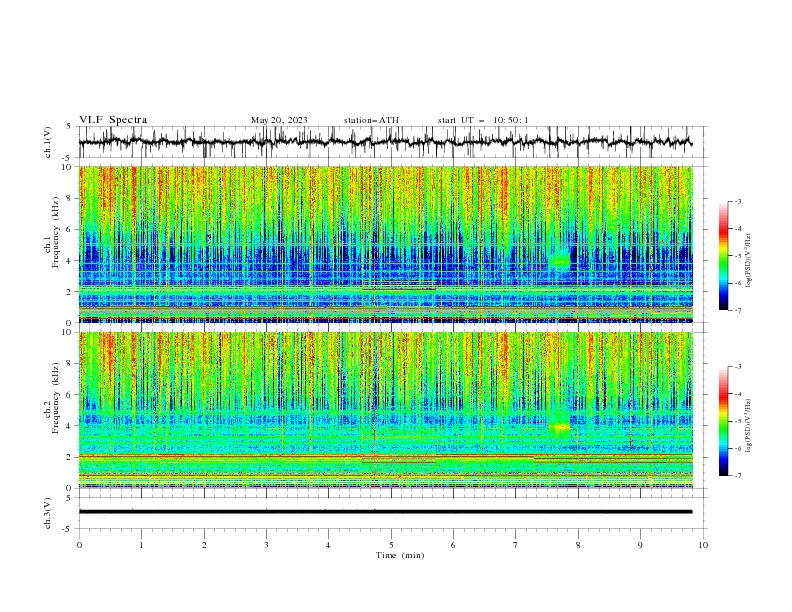Click the ch.2 spectrogram panel

pyautogui.click(x=386, y=410)
